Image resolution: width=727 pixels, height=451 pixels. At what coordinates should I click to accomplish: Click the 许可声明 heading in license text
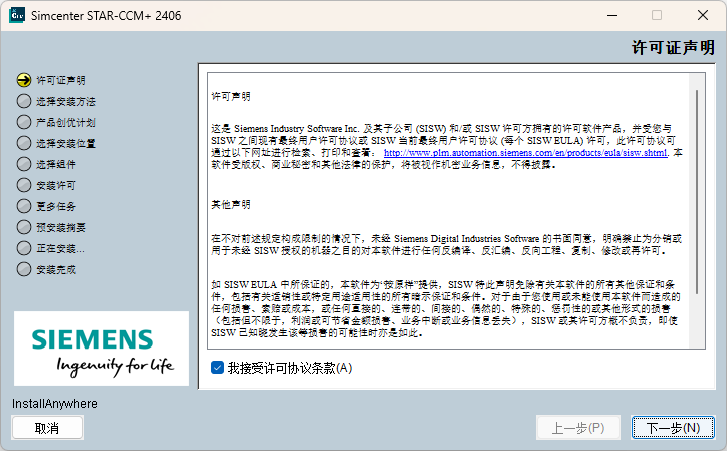point(231,96)
